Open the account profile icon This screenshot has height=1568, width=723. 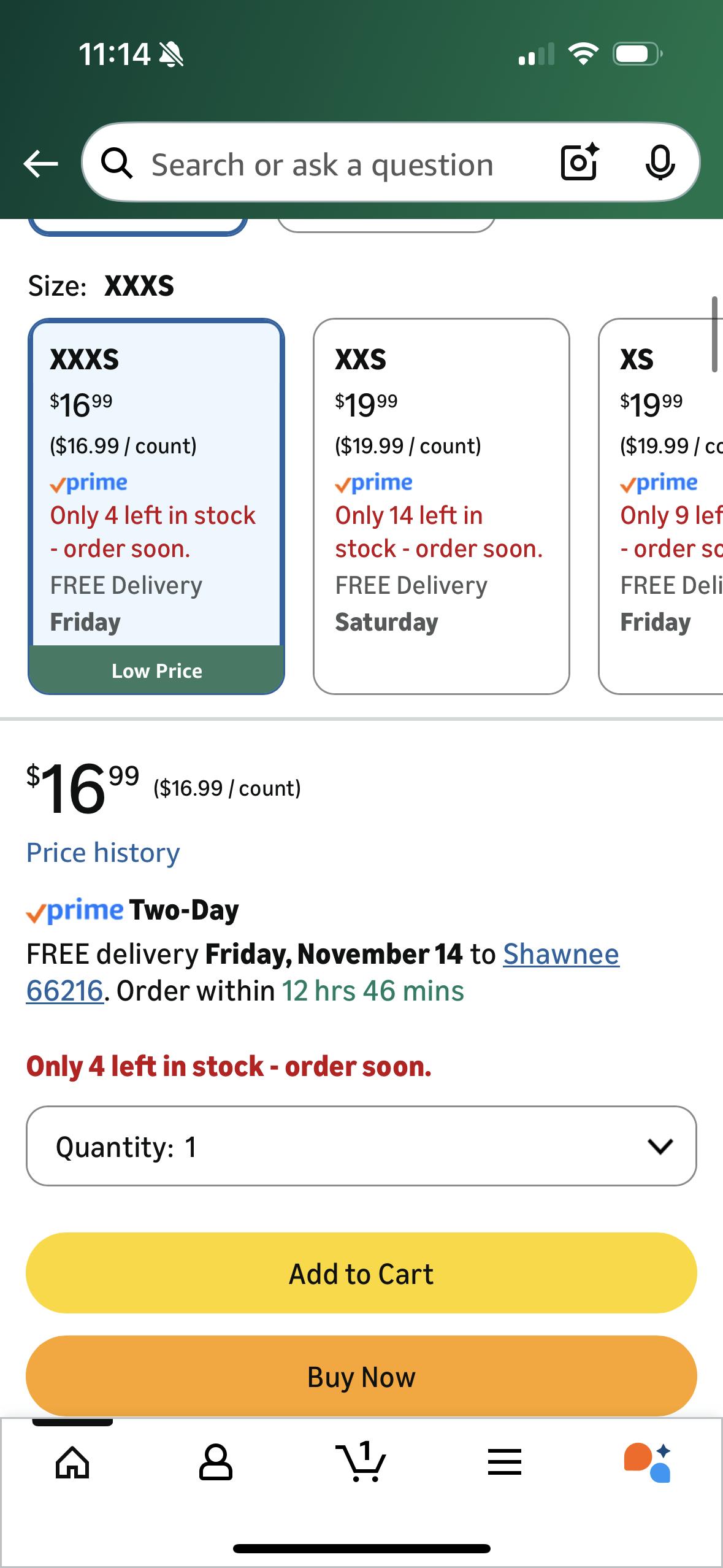click(x=215, y=1462)
